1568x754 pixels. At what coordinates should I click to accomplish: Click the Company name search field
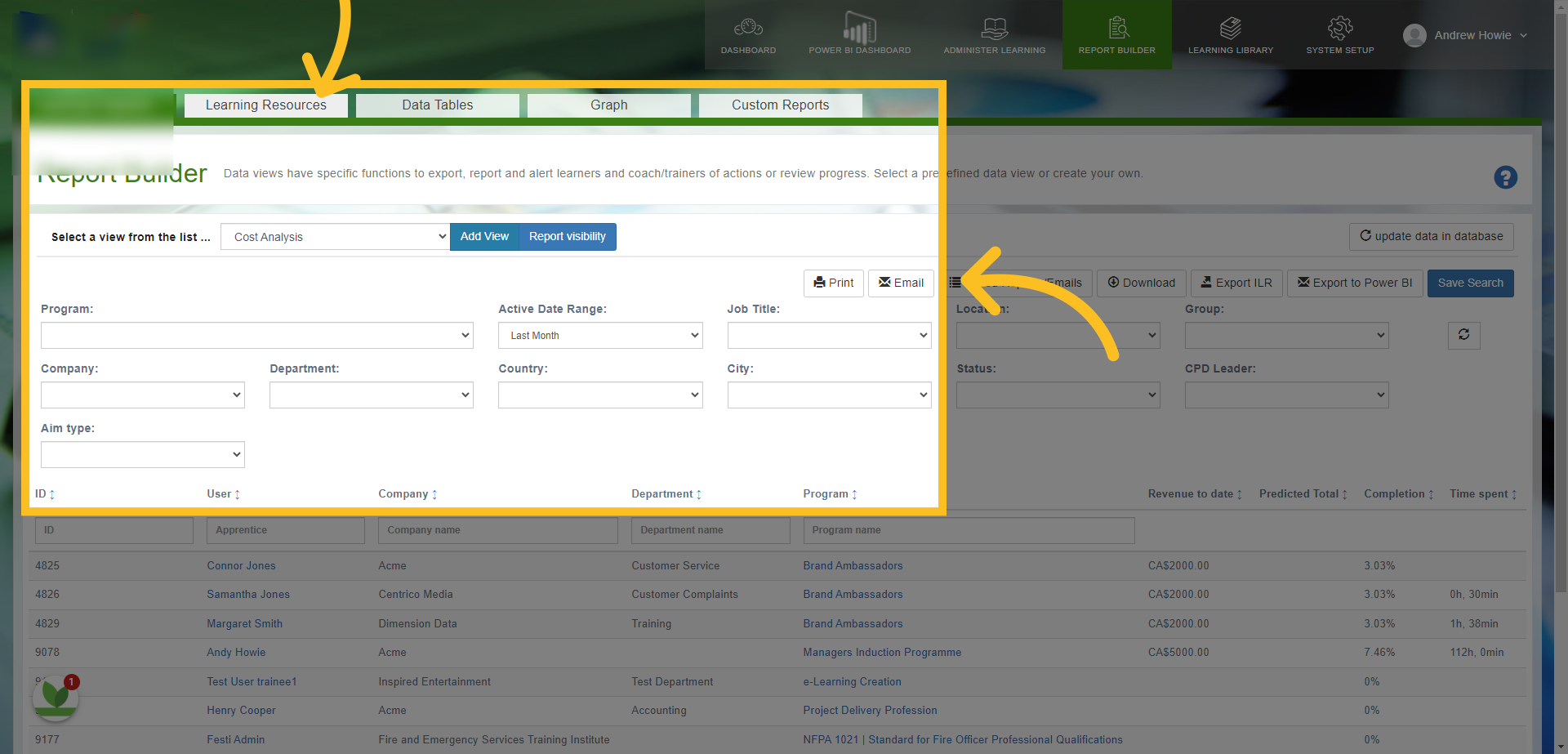click(497, 530)
